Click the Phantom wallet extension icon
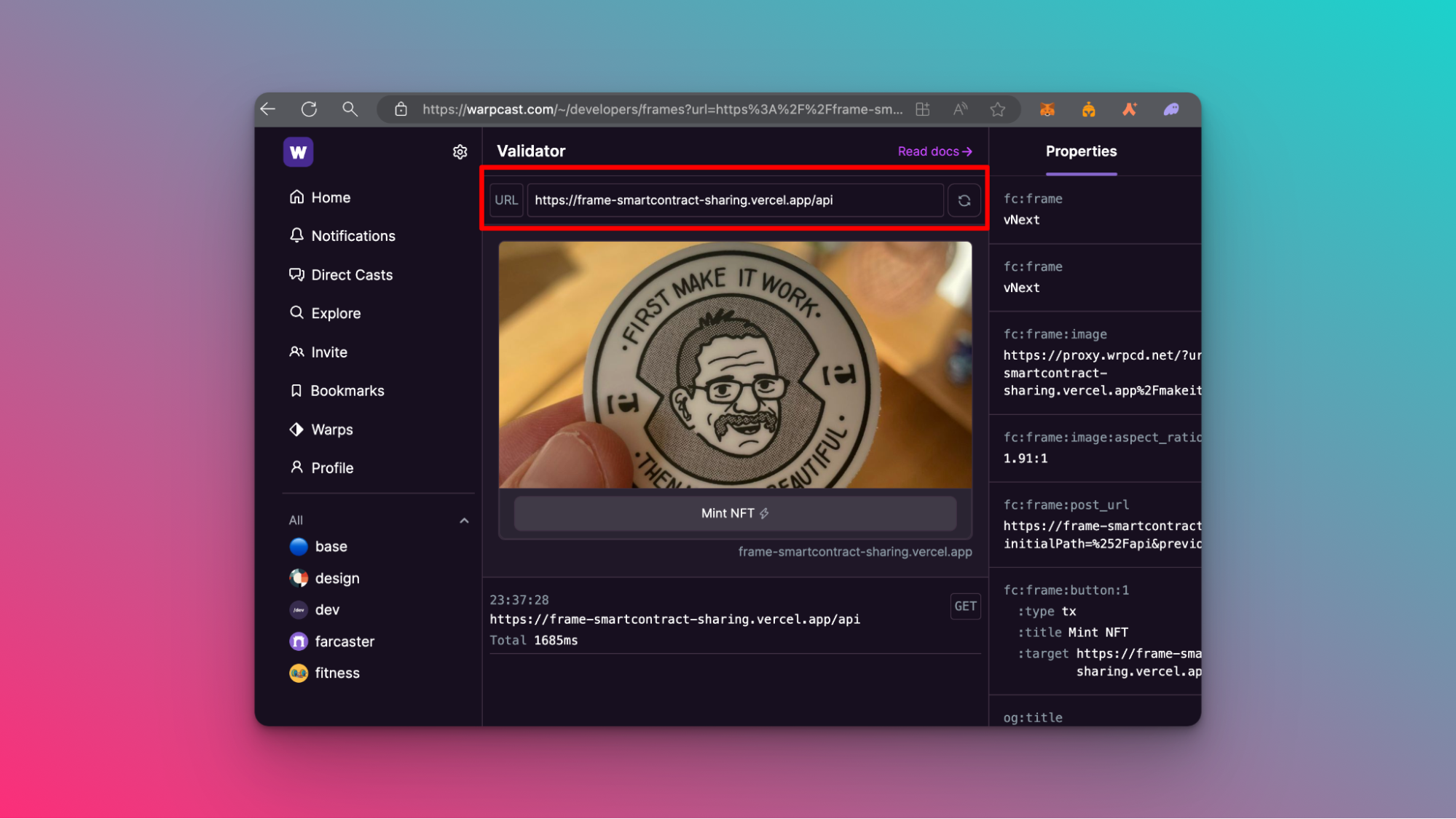Screen dimensions: 1456x819 [x=1170, y=108]
